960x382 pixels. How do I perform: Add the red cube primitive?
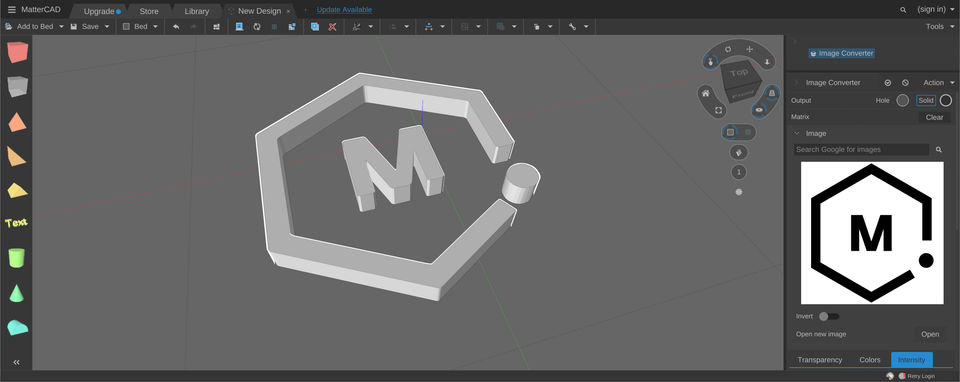pos(17,52)
